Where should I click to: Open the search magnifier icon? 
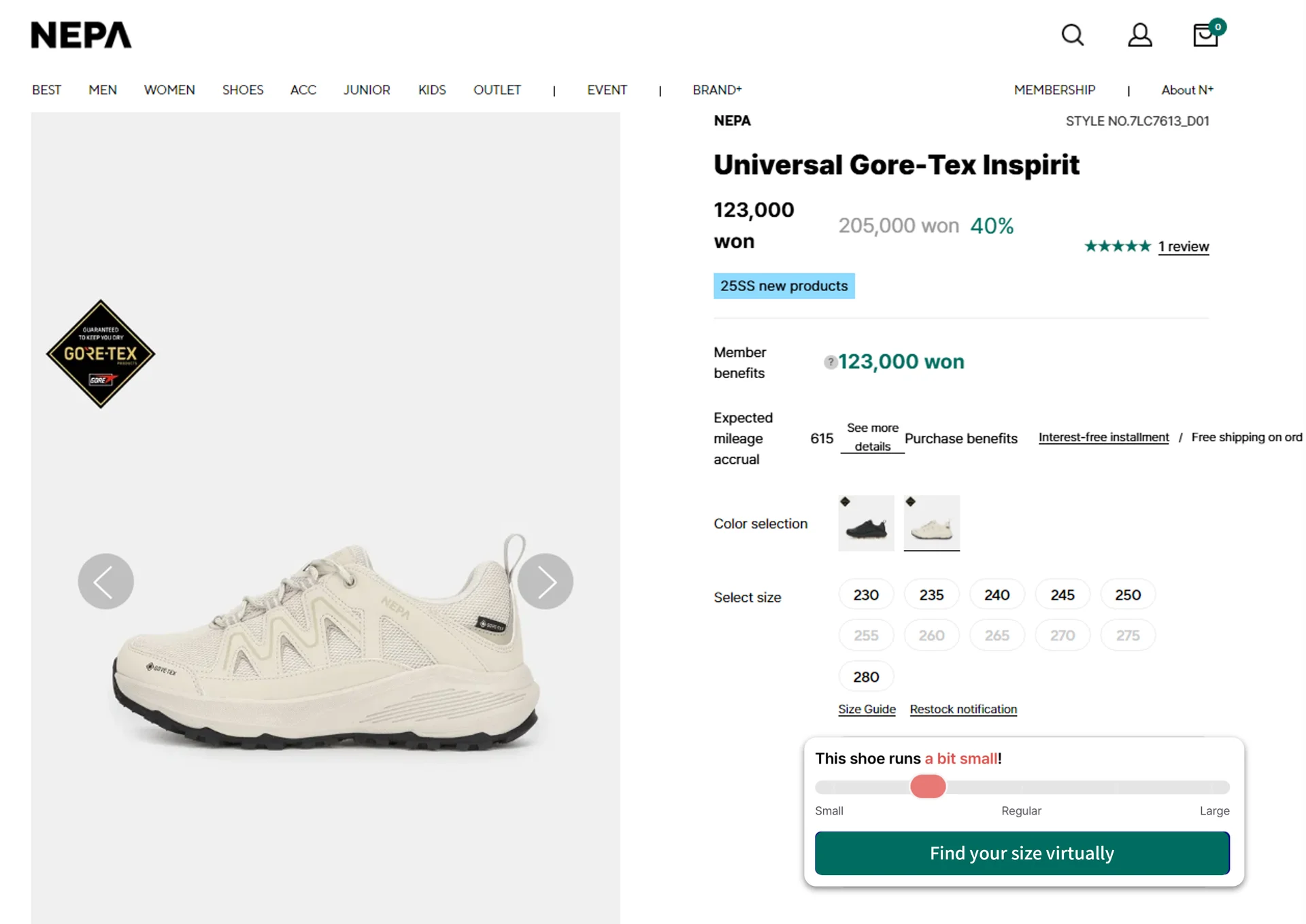point(1072,35)
